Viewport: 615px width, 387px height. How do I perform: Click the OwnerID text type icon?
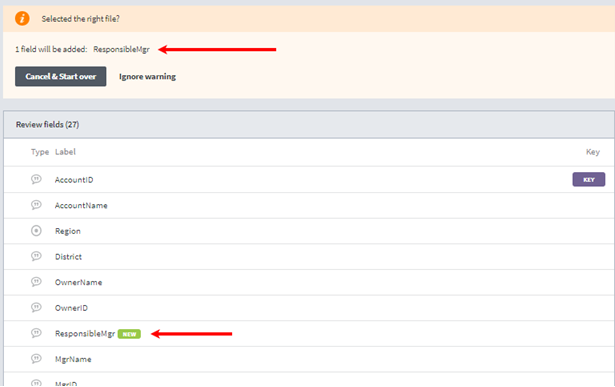coord(36,307)
